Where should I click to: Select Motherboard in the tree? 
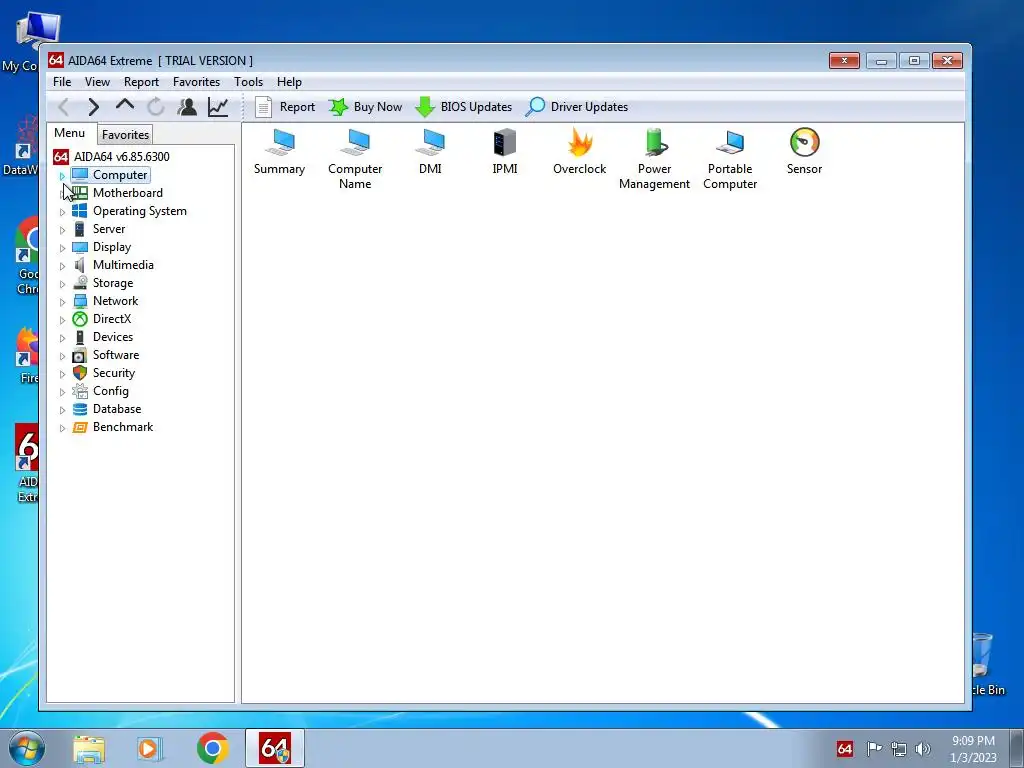coord(127,193)
